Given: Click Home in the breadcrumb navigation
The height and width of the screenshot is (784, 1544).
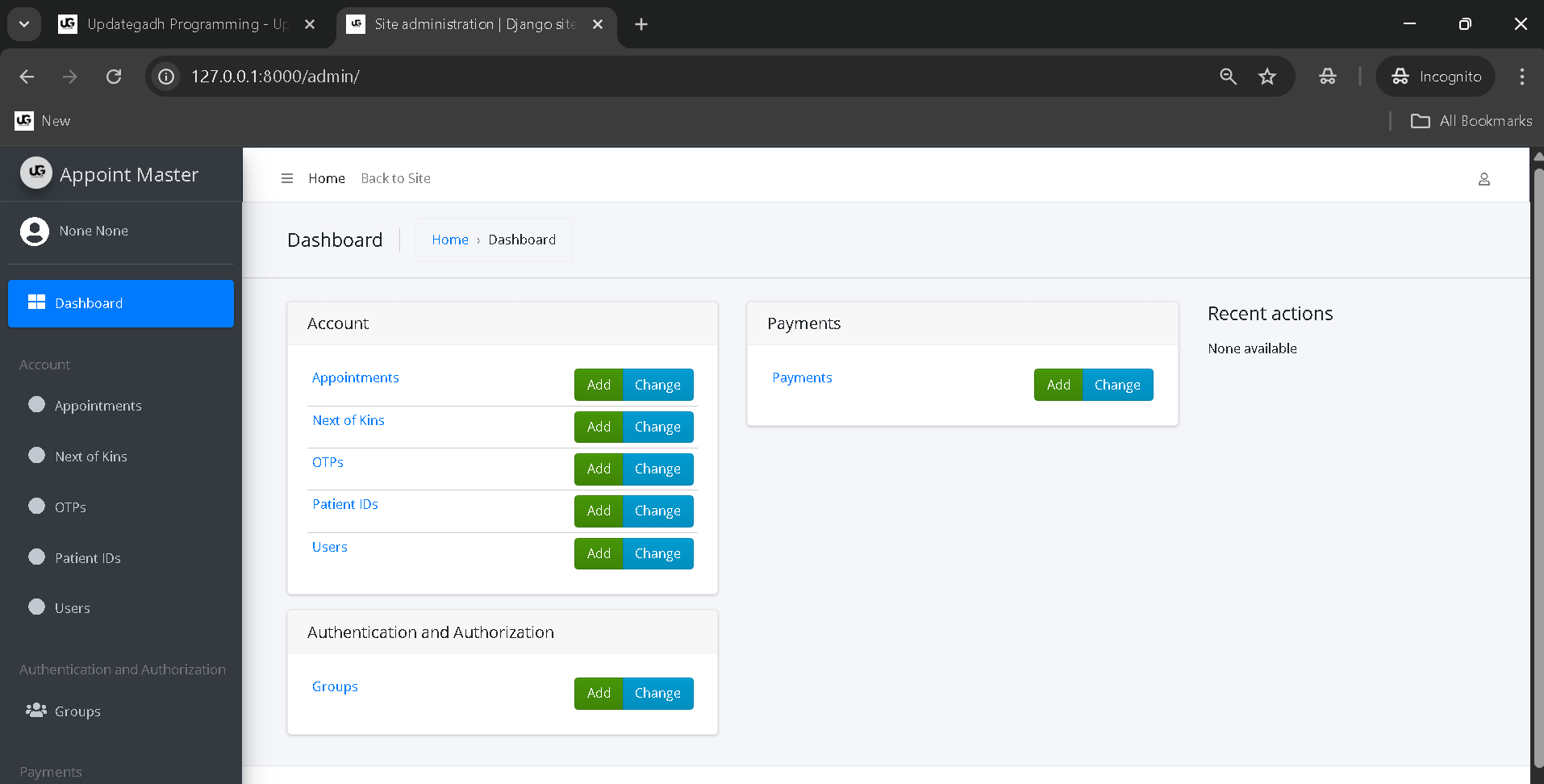Looking at the screenshot, I should (x=449, y=240).
